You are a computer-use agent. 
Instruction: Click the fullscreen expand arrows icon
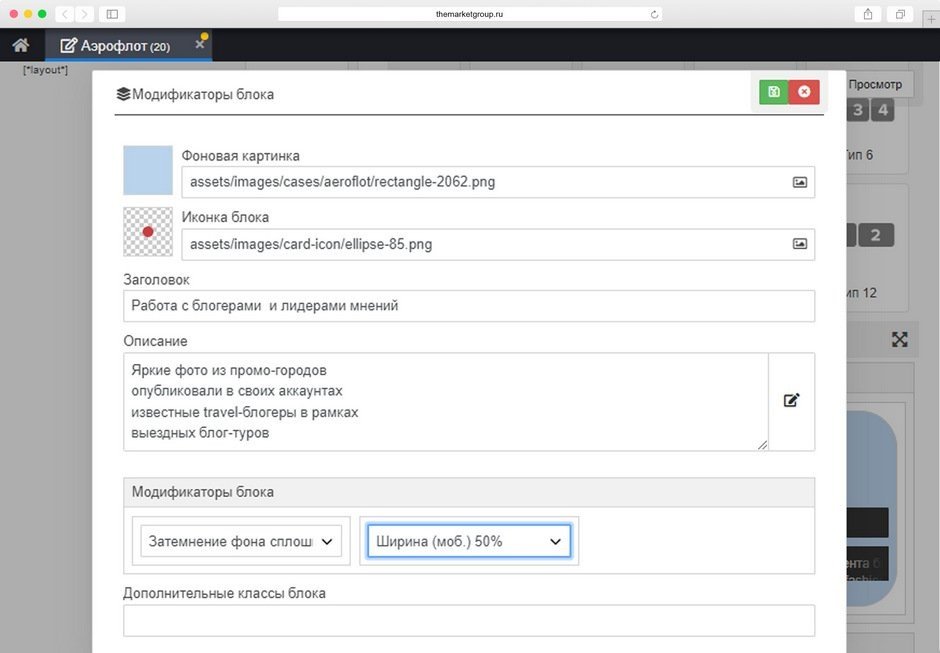pyautogui.click(x=899, y=339)
